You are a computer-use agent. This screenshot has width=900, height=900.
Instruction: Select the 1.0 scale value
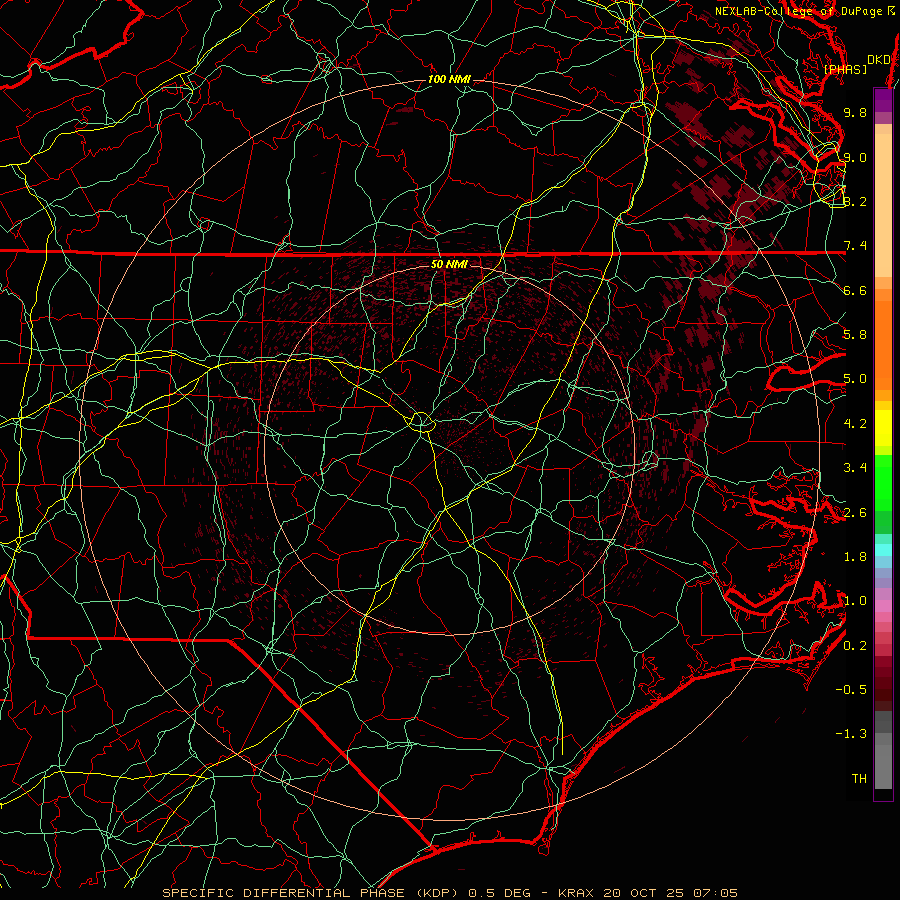[x=855, y=601]
